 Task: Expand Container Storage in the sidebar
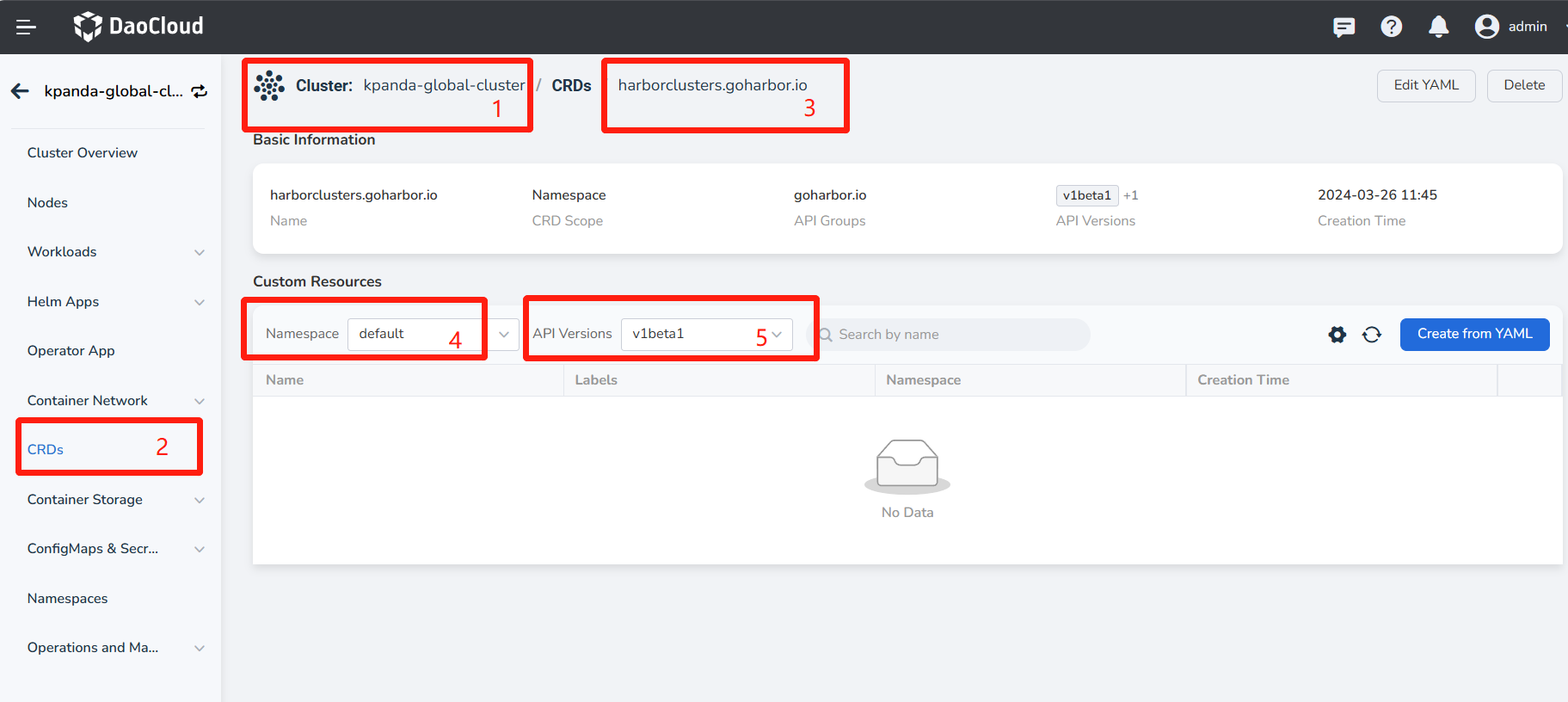115,500
